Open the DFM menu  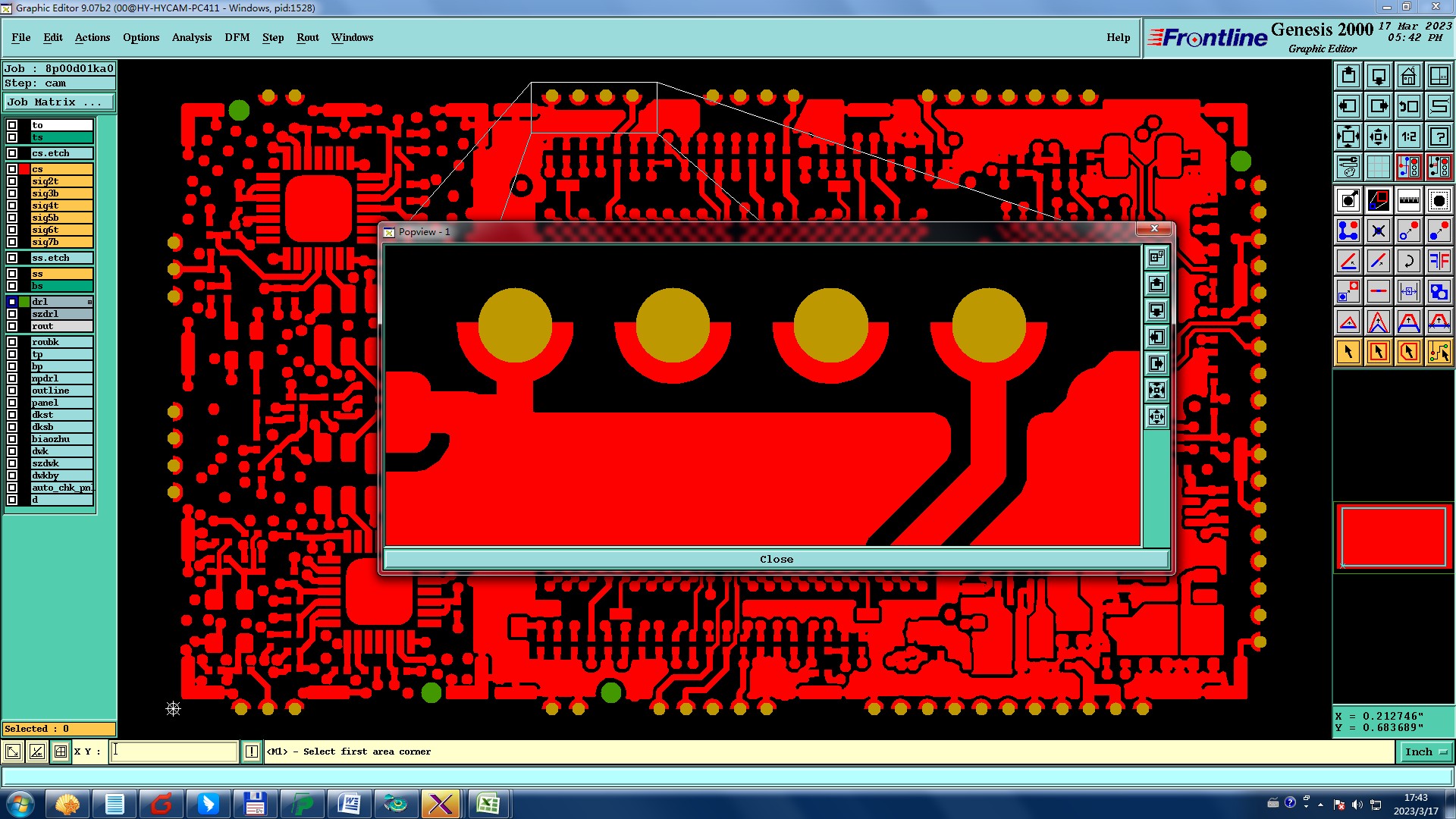click(237, 37)
